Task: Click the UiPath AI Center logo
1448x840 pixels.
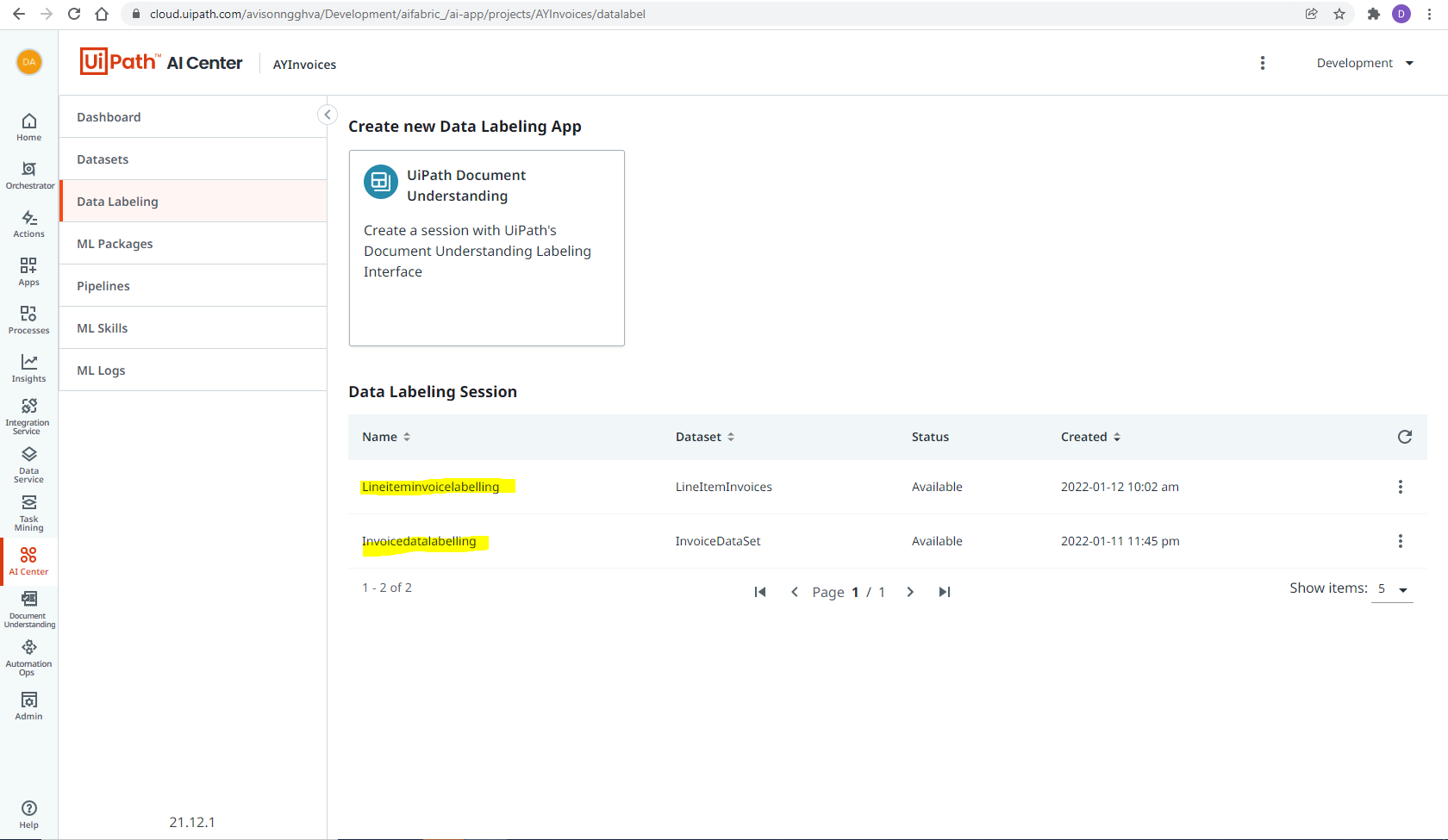Action: 161,62
